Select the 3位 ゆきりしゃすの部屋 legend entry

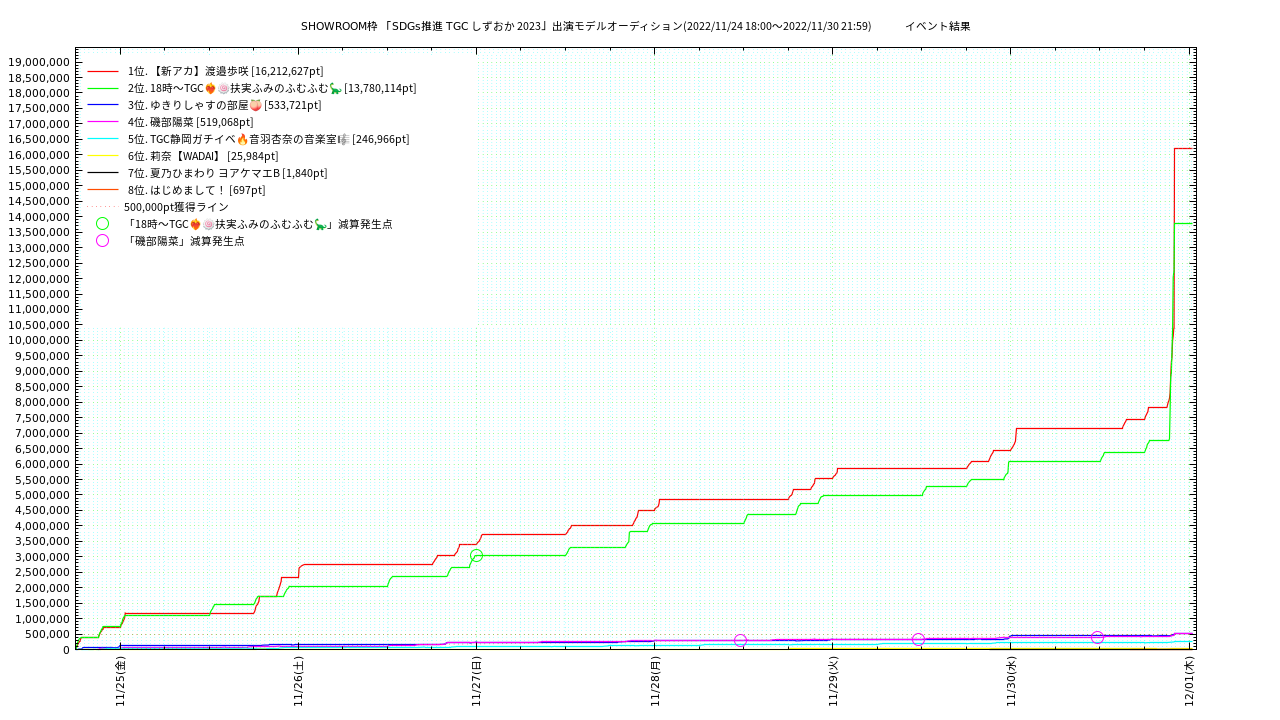point(224,105)
